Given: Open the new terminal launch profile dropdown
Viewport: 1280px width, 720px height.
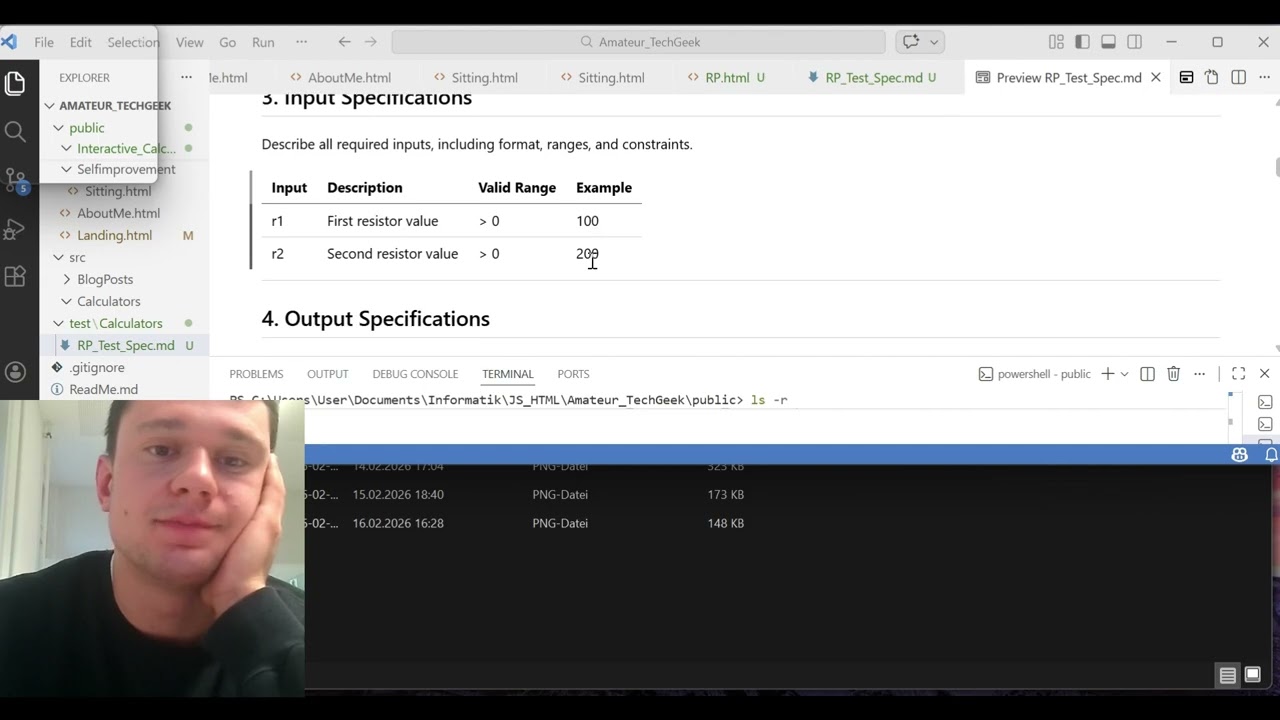Looking at the screenshot, I should 1125,373.
